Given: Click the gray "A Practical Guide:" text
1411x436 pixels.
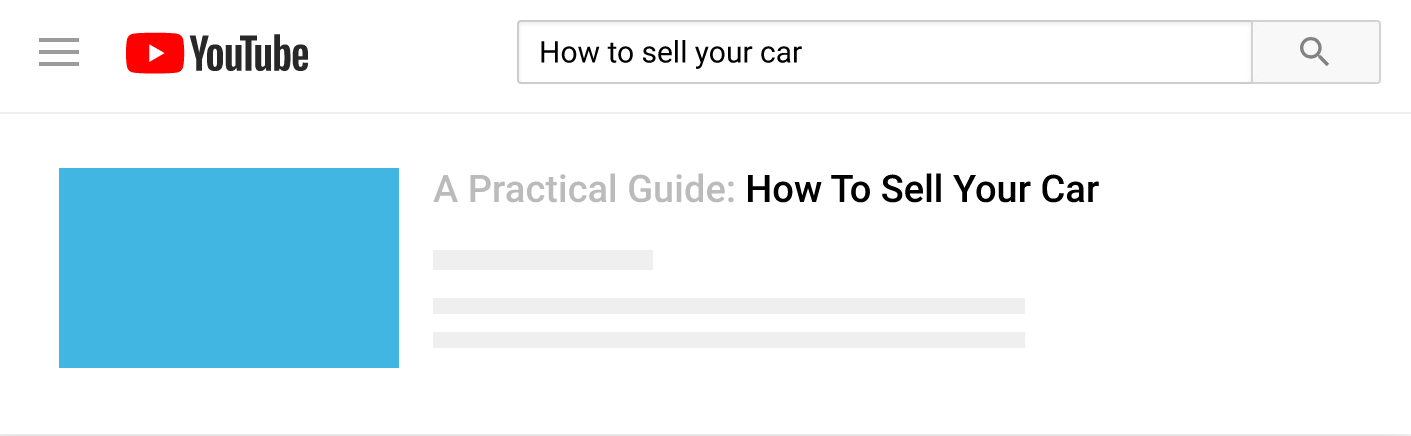Looking at the screenshot, I should (584, 189).
